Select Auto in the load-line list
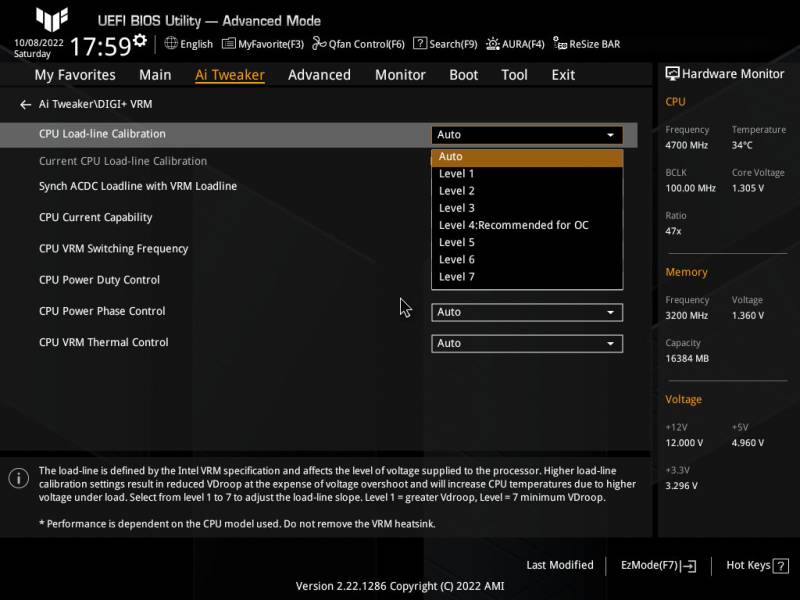 pos(527,157)
